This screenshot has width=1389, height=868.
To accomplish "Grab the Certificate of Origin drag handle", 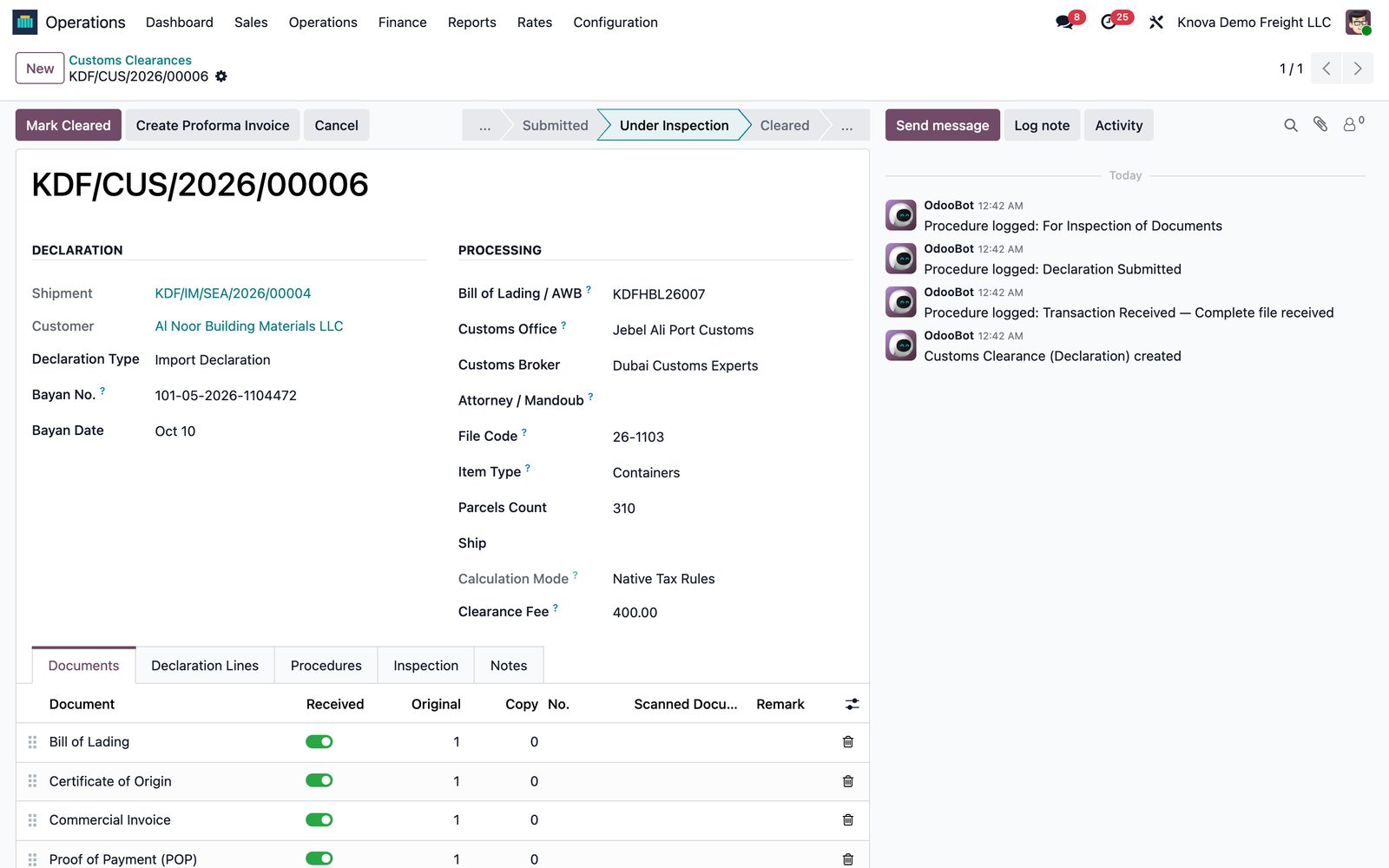I will pyautogui.click(x=32, y=781).
